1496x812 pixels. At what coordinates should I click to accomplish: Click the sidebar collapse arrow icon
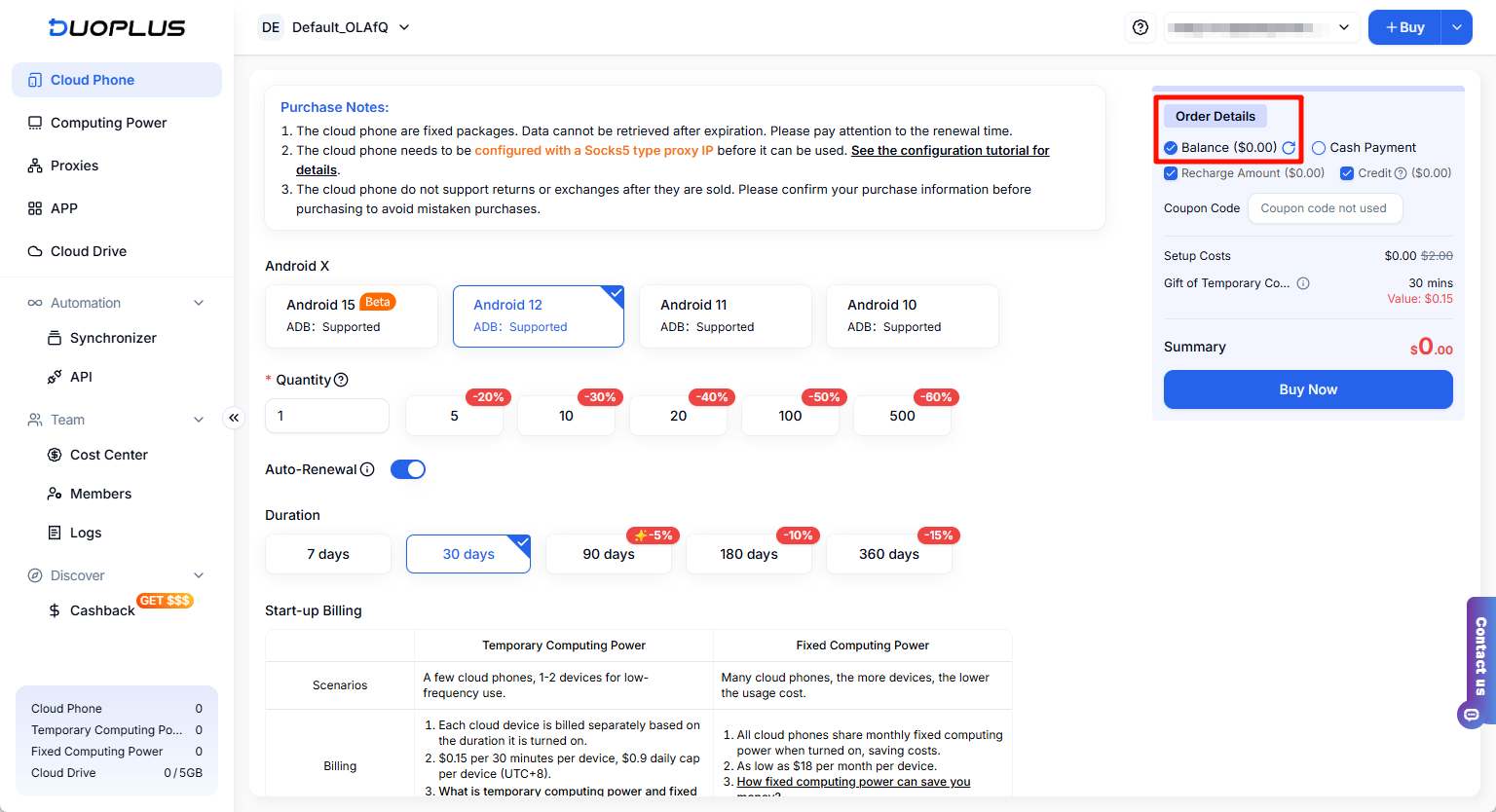[234, 418]
